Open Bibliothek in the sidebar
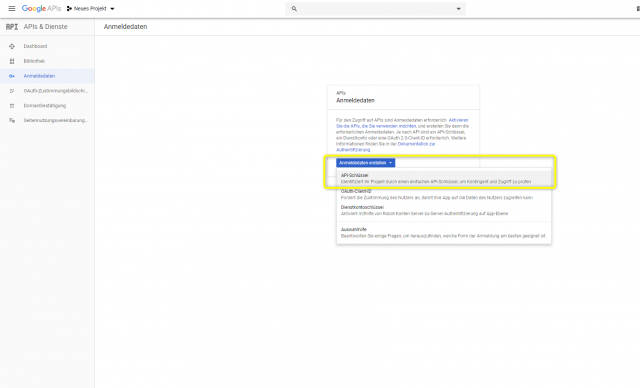Image resolution: width=640 pixels, height=388 pixels. click(x=47, y=61)
